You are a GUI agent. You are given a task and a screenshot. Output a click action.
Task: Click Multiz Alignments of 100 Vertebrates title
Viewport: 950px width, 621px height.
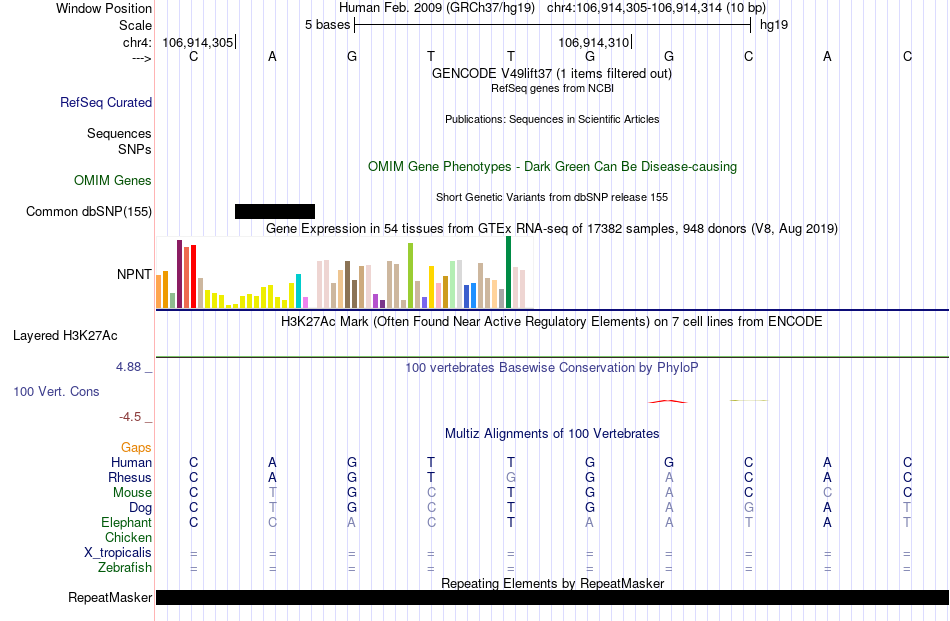tap(552, 434)
